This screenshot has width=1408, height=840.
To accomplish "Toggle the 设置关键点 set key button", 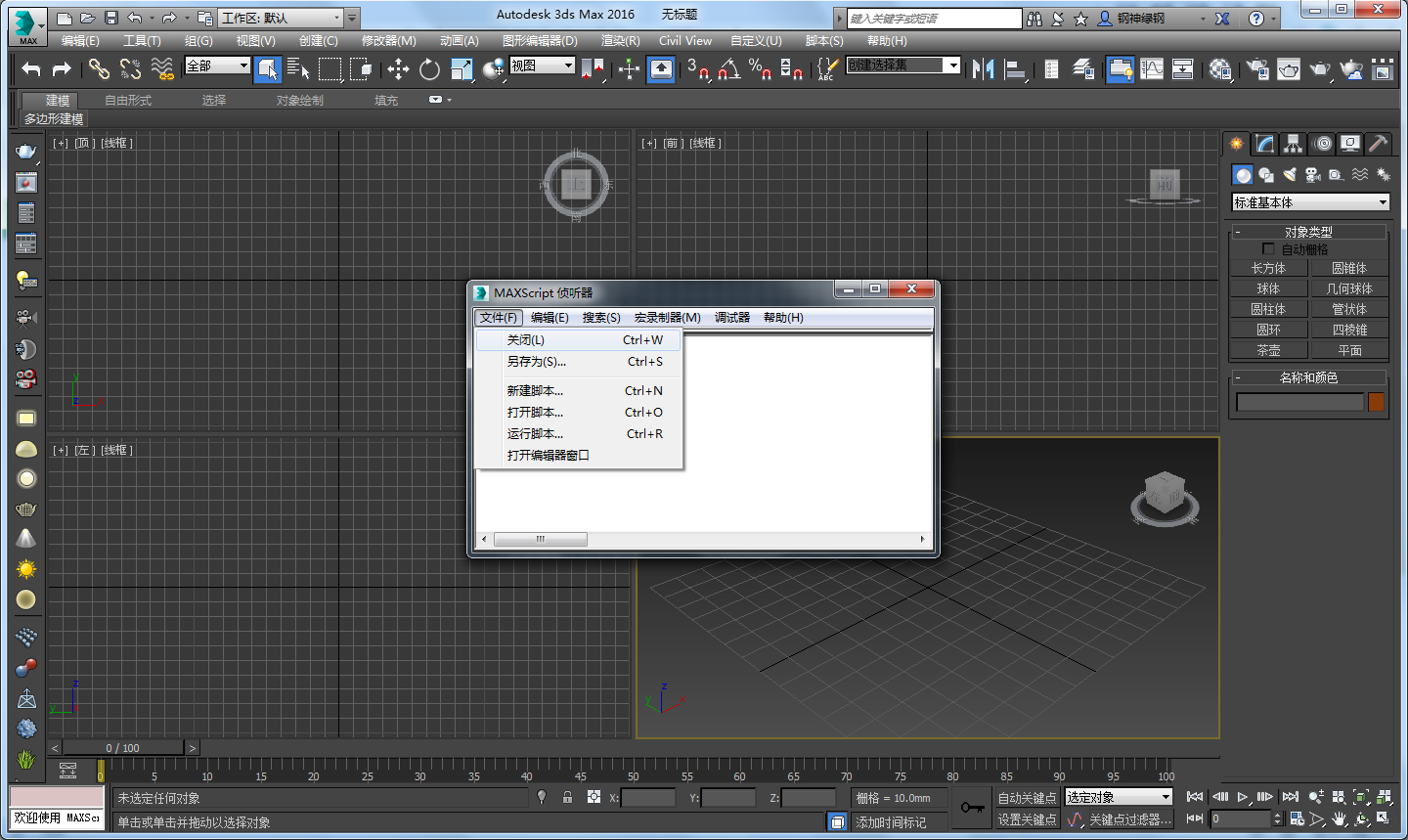I will (x=1027, y=819).
